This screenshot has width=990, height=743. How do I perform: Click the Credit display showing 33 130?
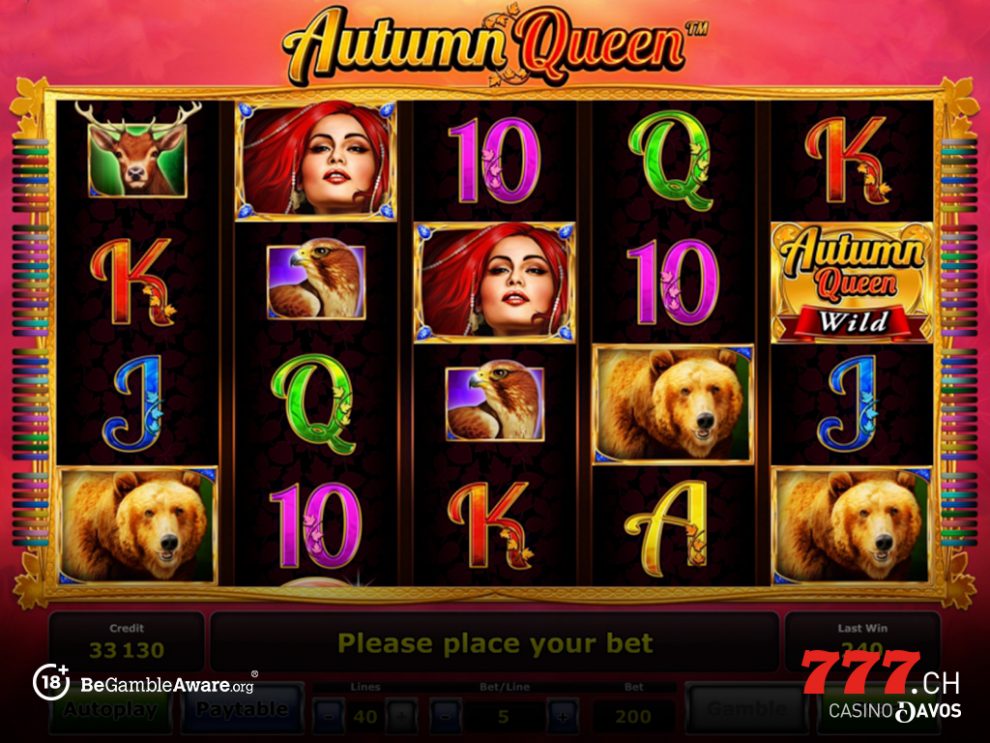pos(126,641)
